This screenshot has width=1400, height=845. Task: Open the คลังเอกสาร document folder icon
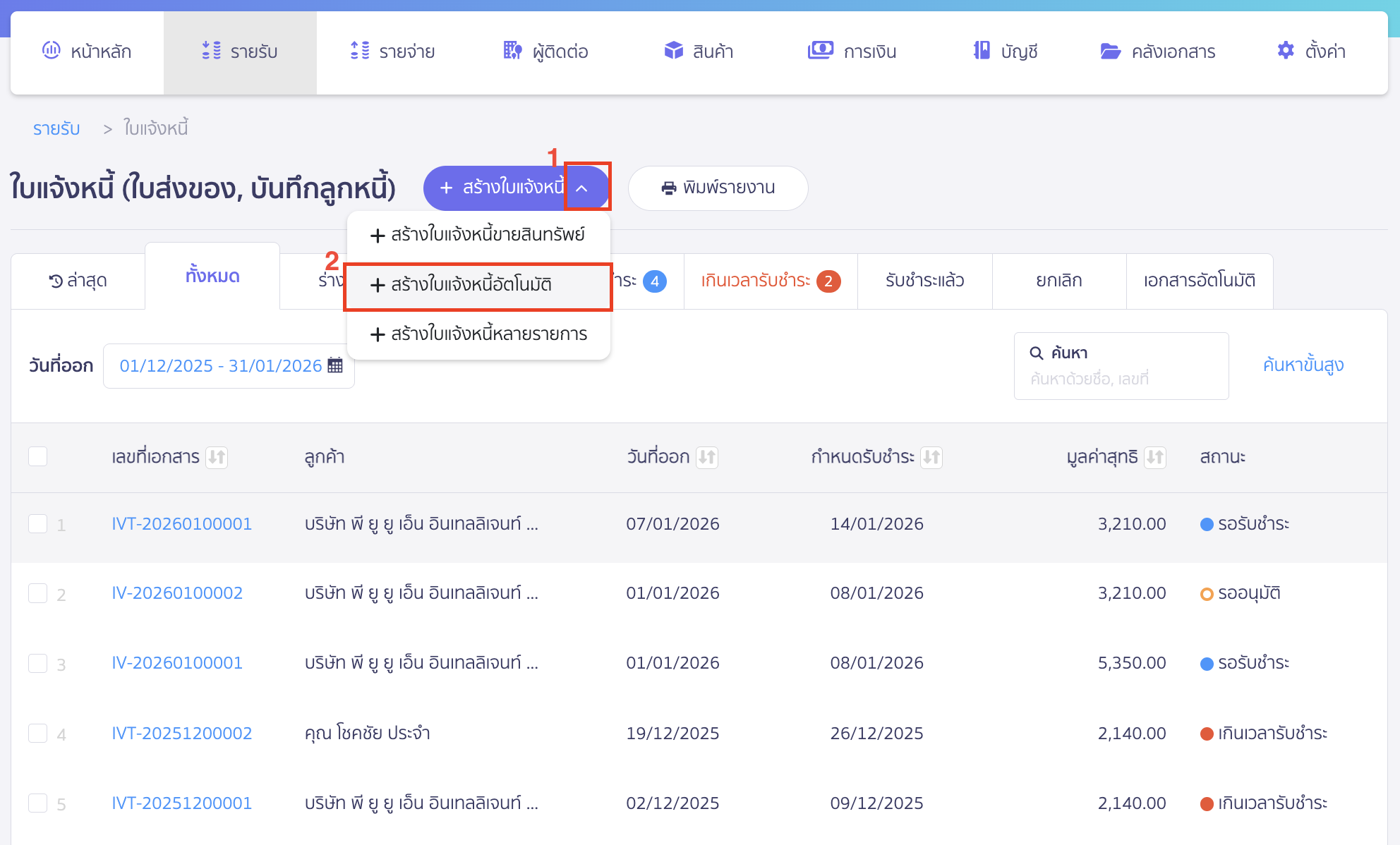1111,50
